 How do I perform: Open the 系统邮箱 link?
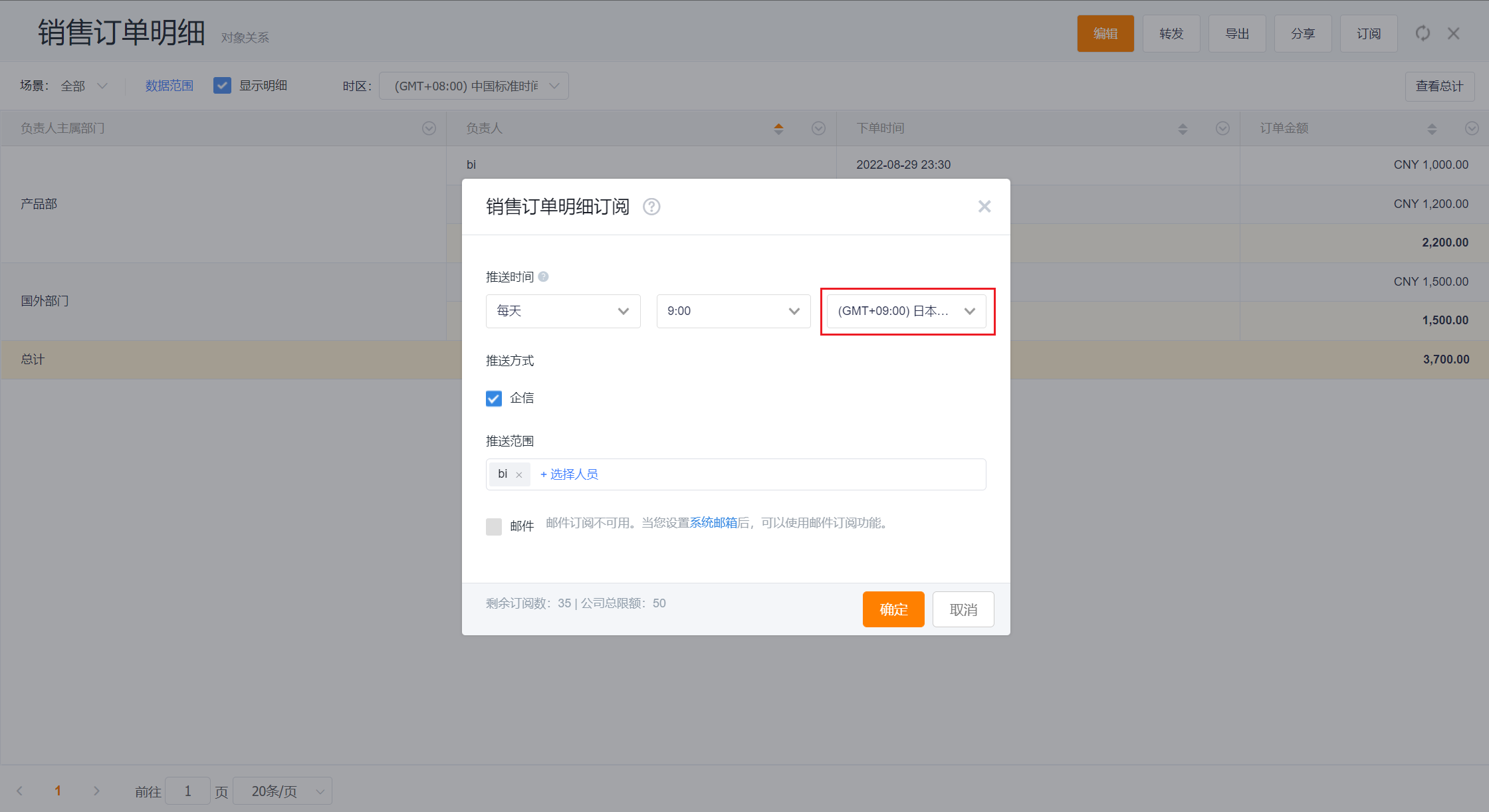[x=713, y=523]
